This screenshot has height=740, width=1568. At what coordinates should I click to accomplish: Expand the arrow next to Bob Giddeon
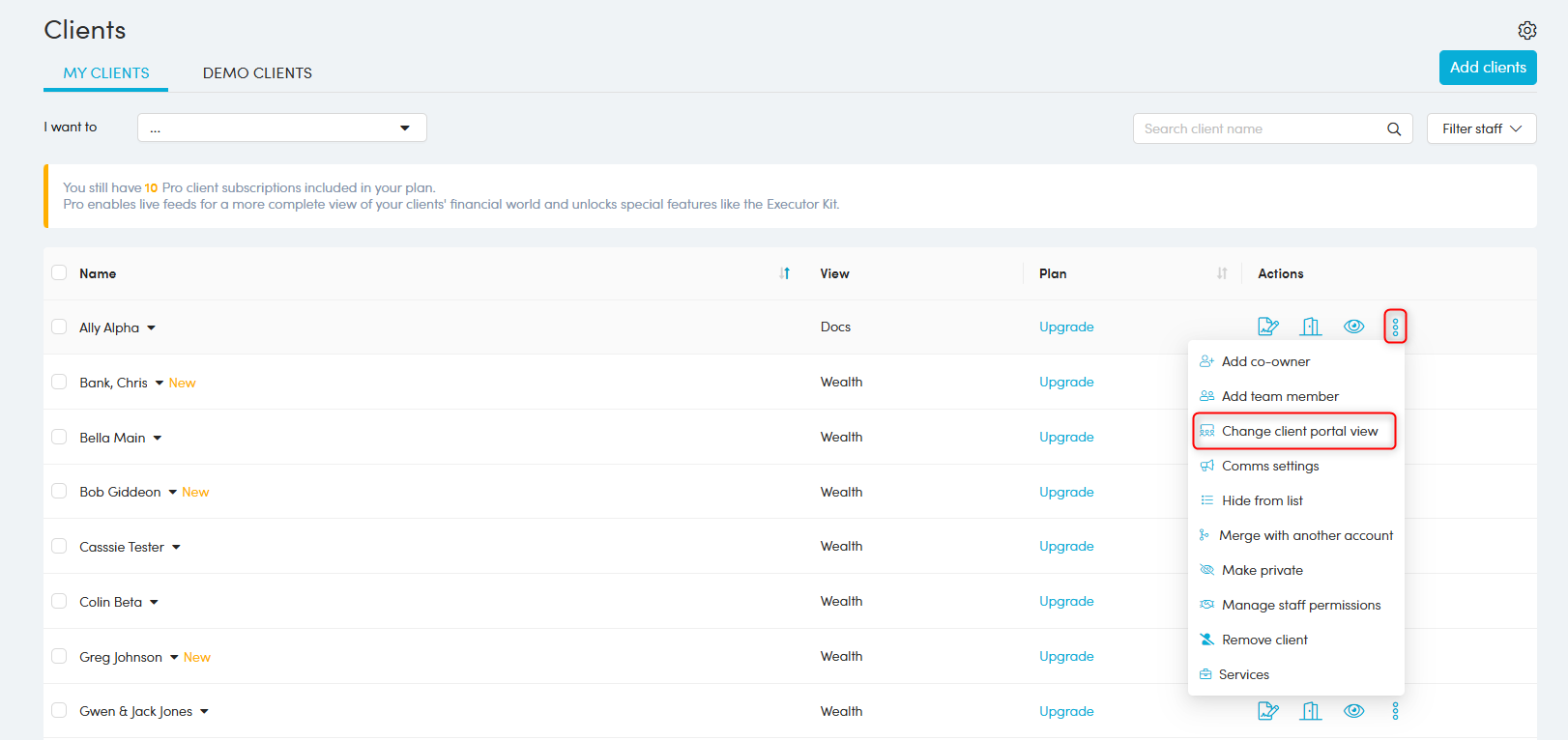point(173,493)
